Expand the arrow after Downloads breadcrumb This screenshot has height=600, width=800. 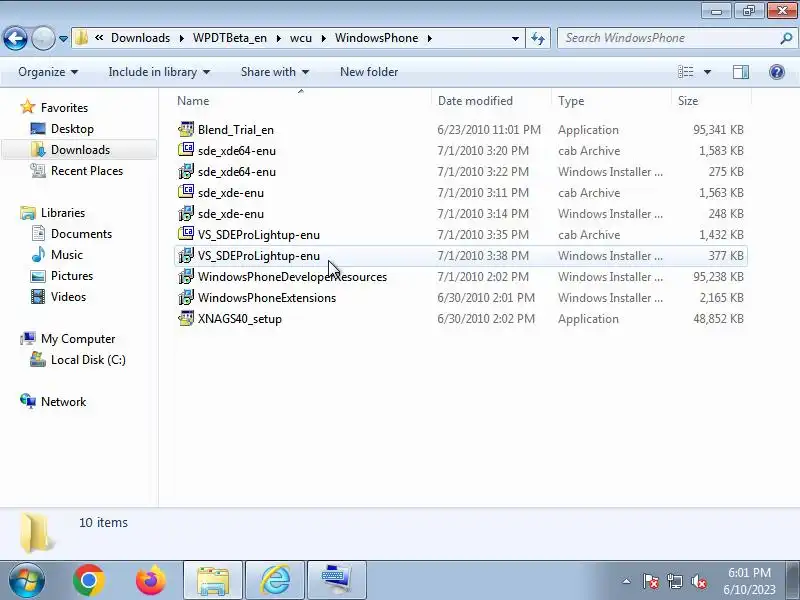(x=182, y=38)
